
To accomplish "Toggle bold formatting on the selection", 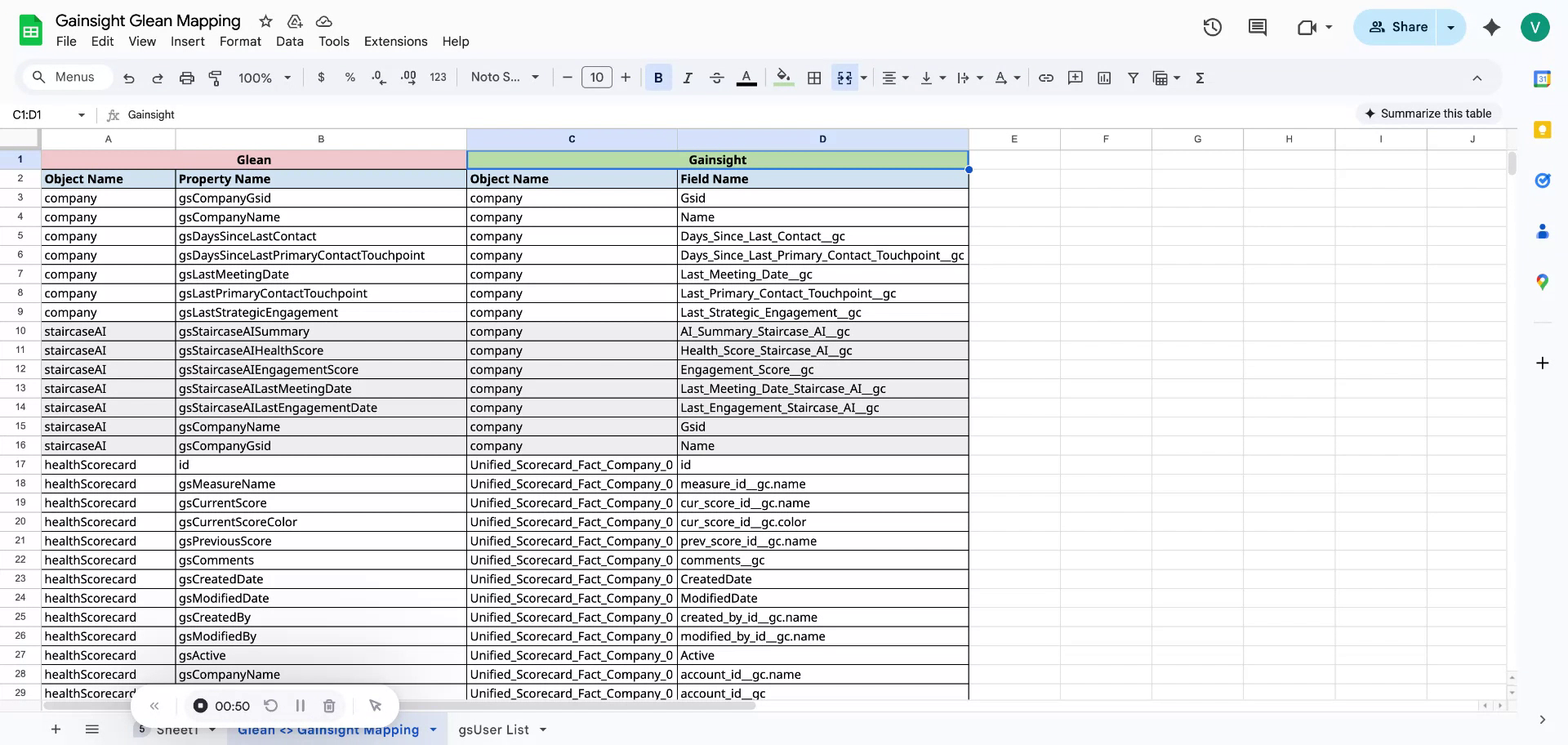I will (x=658, y=78).
